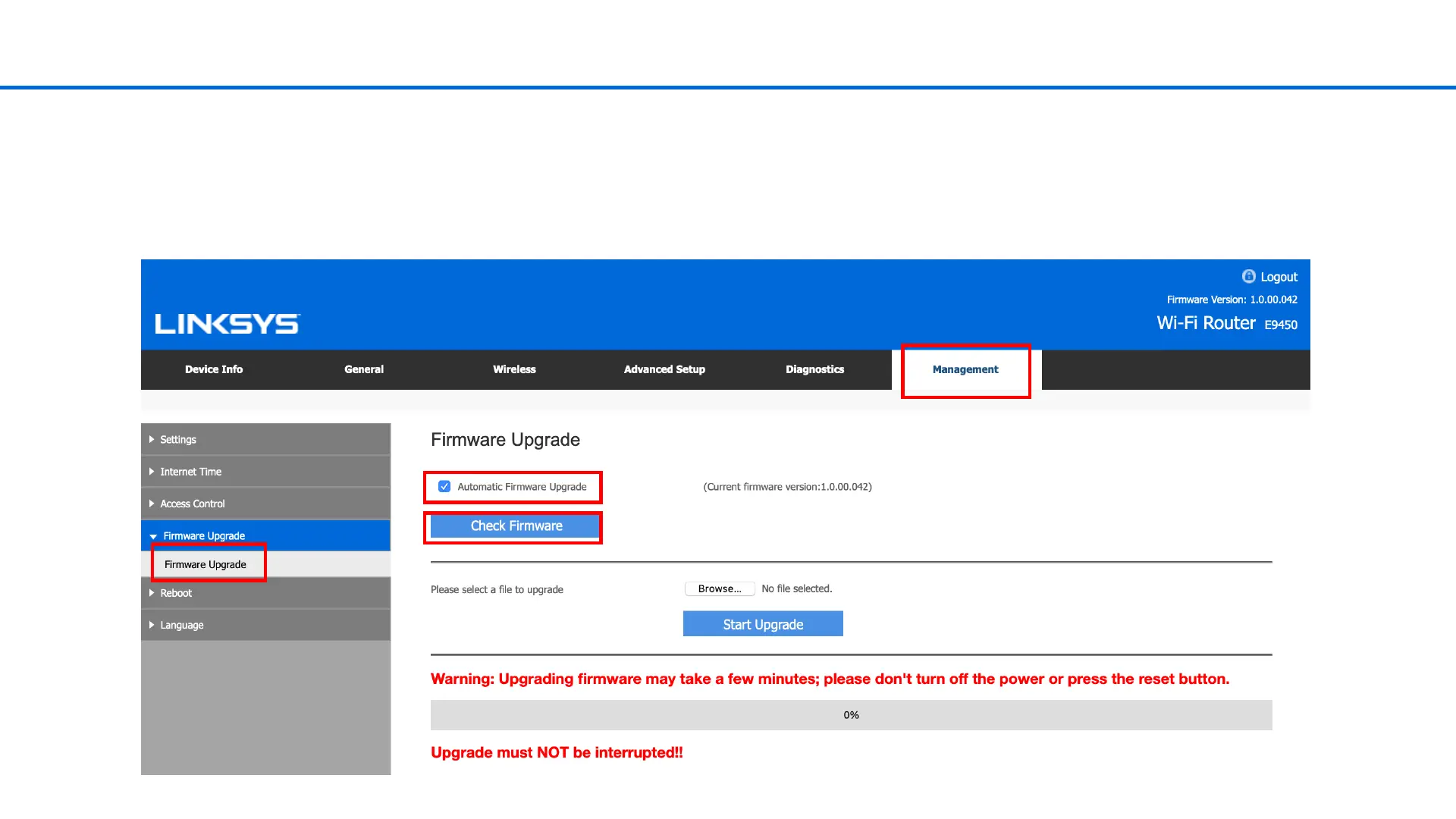1456x819 pixels.
Task: Expand the Reboot sidebar section
Action: [x=176, y=593]
